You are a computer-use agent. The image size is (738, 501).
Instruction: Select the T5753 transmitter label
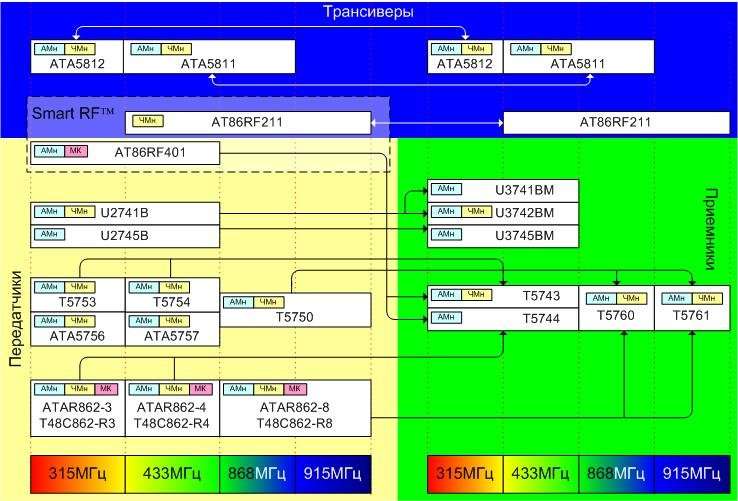(78, 302)
